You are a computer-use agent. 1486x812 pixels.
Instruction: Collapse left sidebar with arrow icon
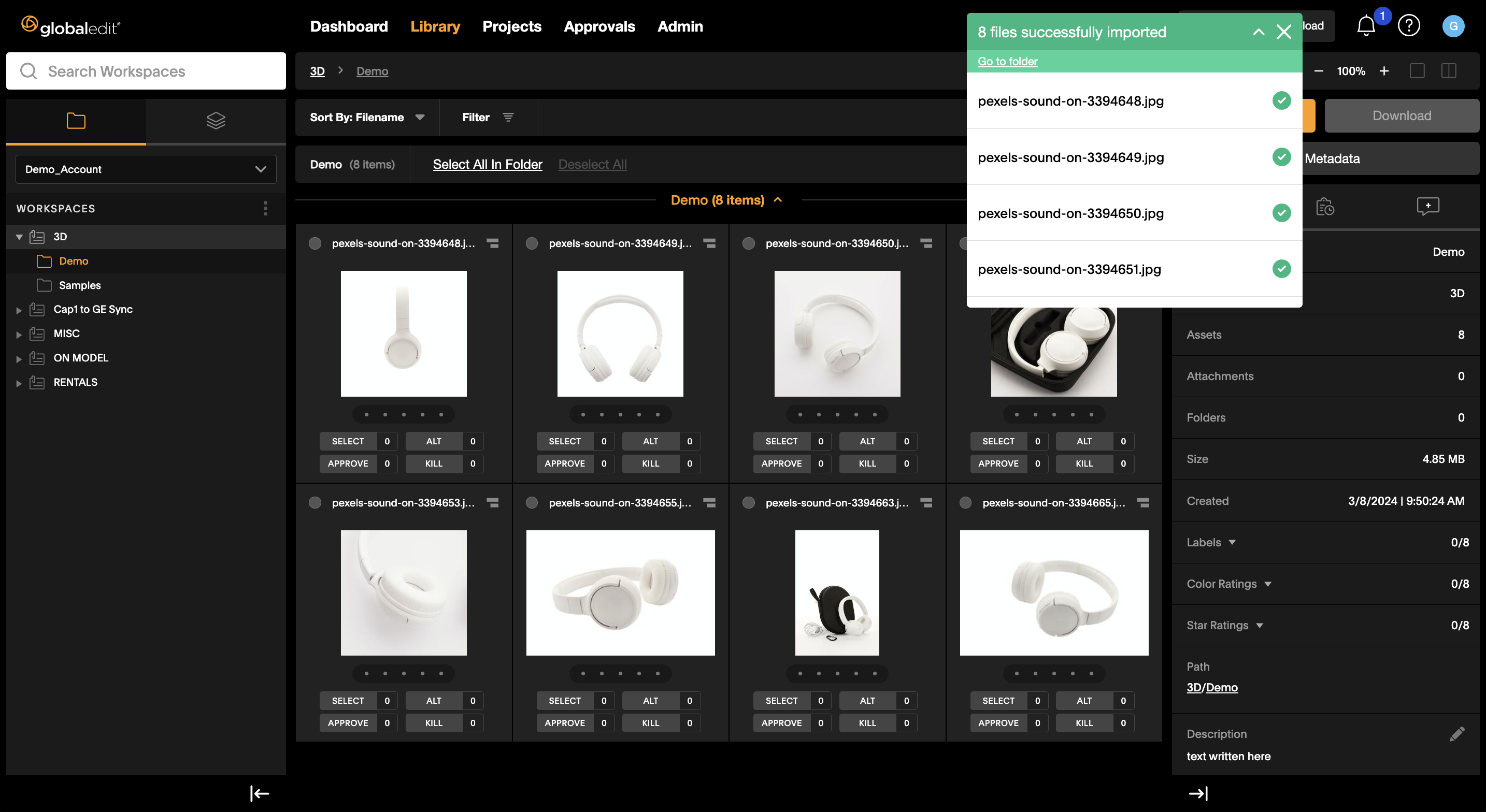260,793
